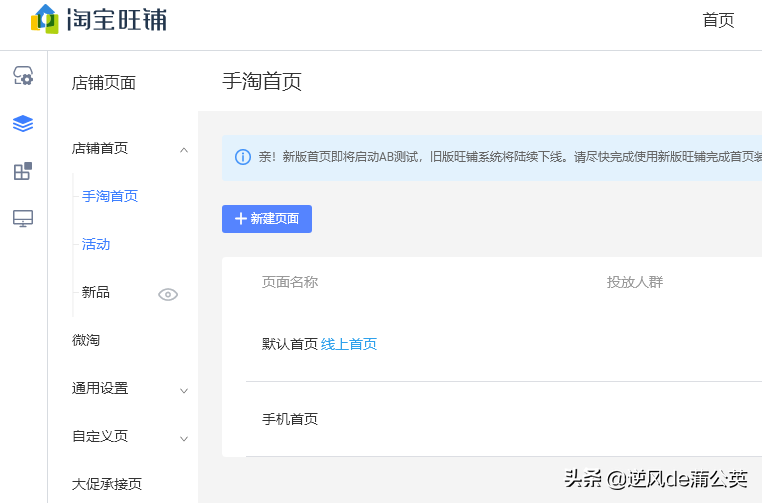Screen dimensions: 762x503
Task: Collapse the 店铺首页 section chevron
Action: click(x=184, y=150)
